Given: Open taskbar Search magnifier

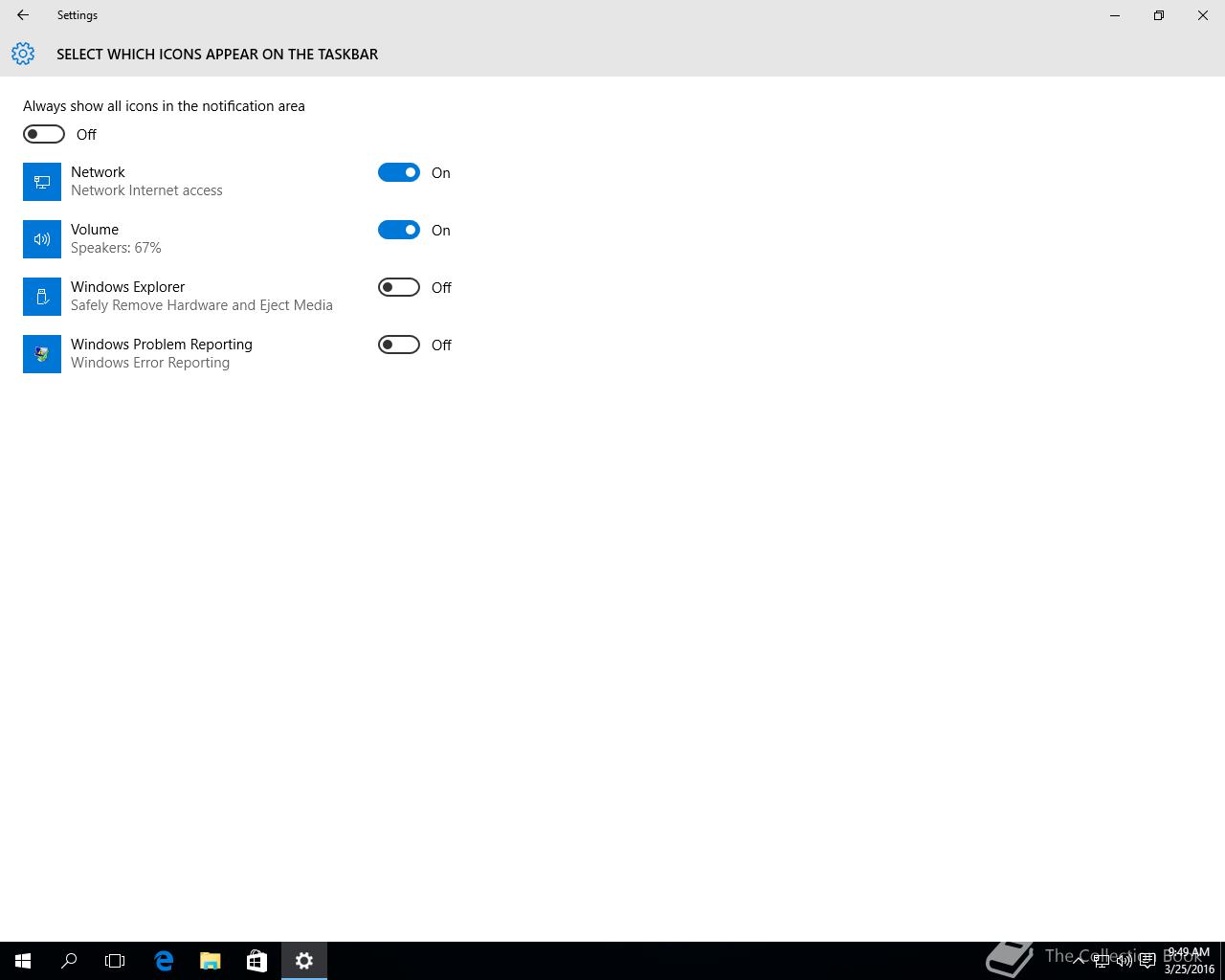Looking at the screenshot, I should point(69,961).
